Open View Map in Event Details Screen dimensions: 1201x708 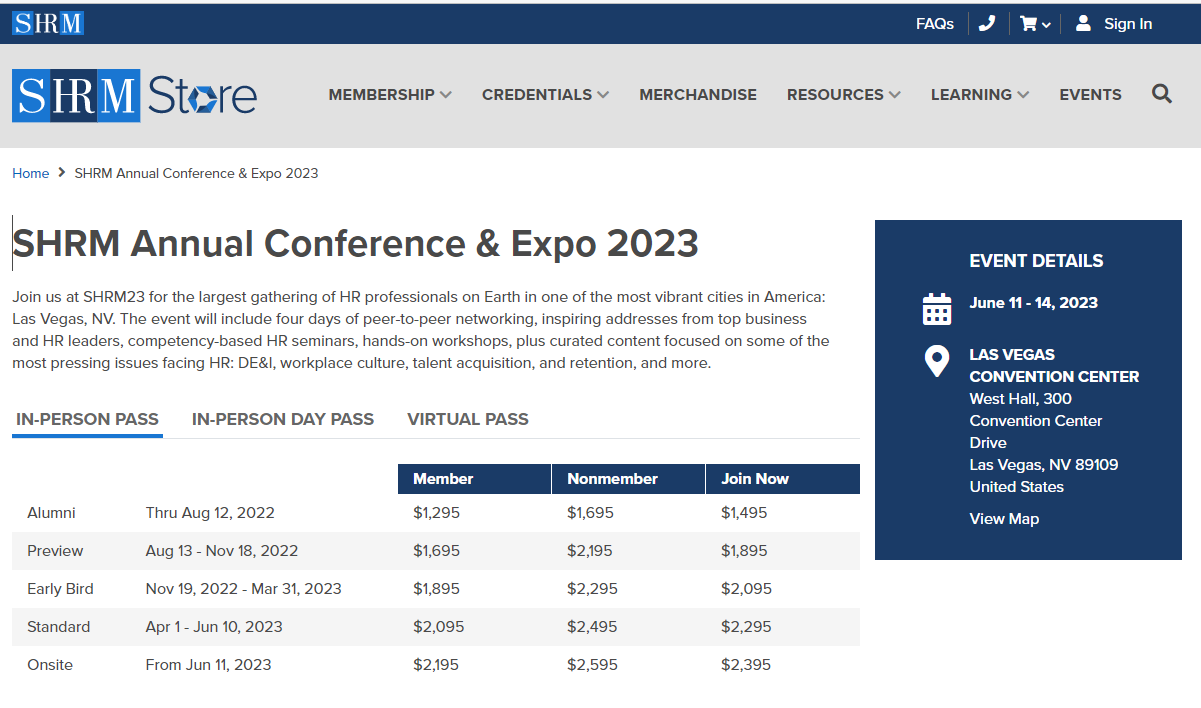pos(1004,518)
